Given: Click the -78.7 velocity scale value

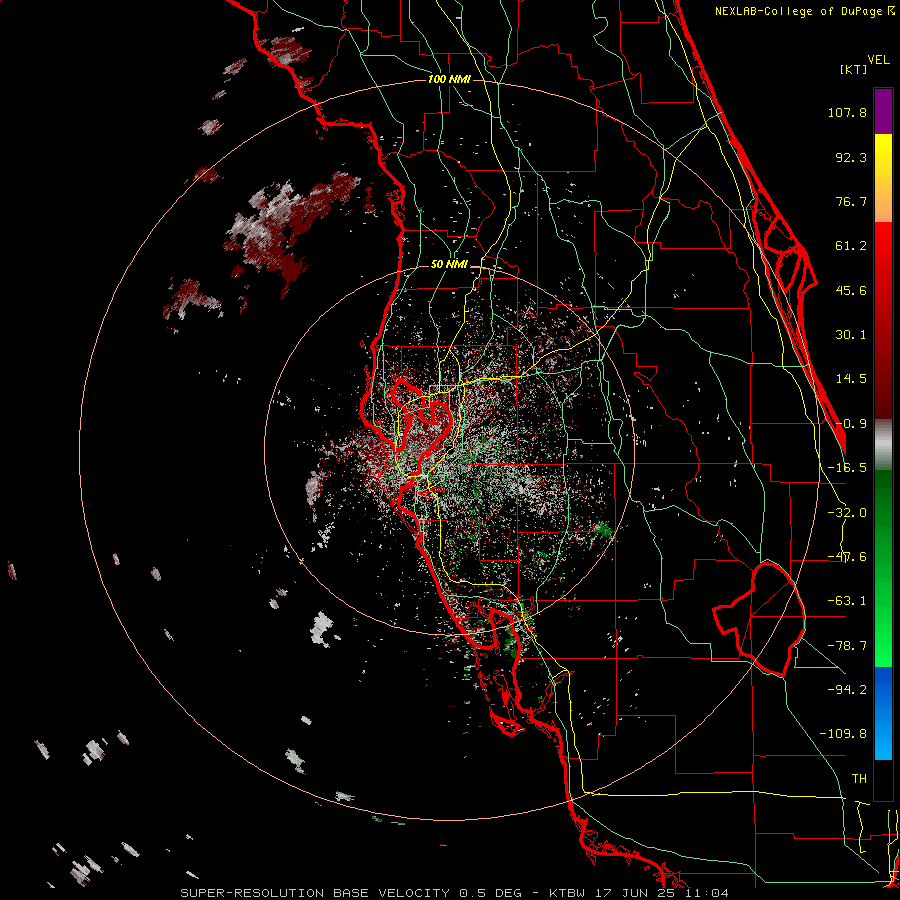Looking at the screenshot, I should (x=847, y=646).
